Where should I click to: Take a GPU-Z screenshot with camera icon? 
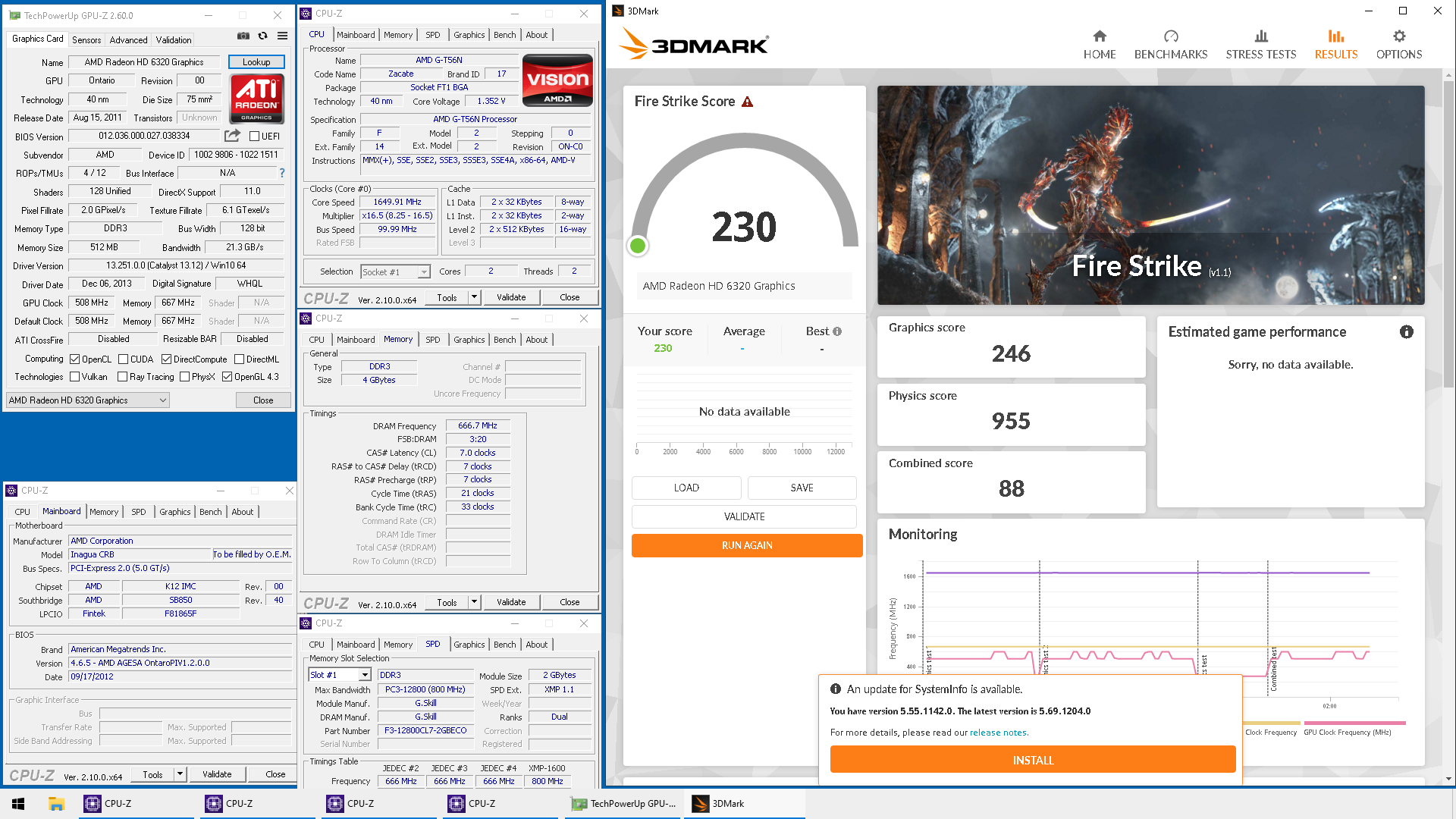pyautogui.click(x=243, y=36)
